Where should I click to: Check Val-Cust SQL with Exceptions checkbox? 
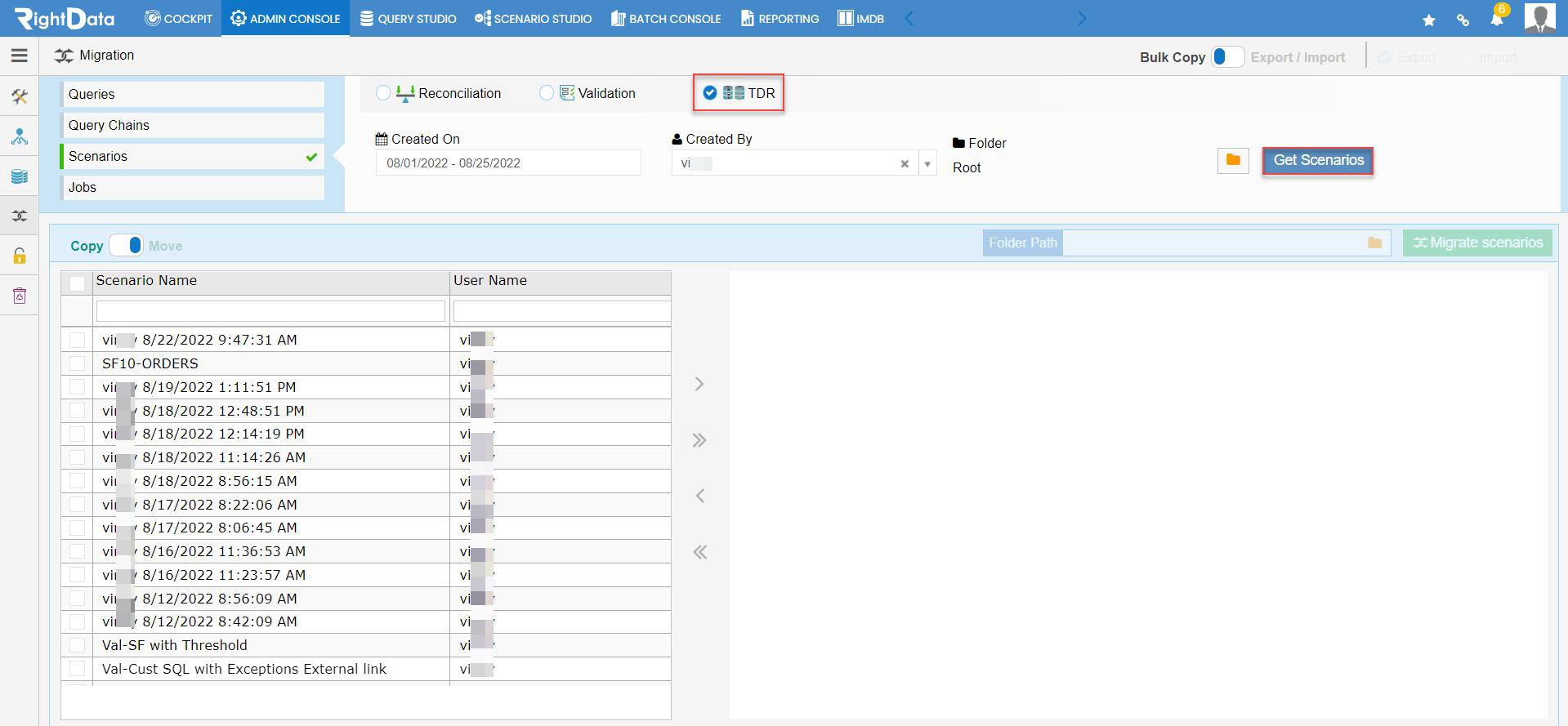[x=78, y=669]
